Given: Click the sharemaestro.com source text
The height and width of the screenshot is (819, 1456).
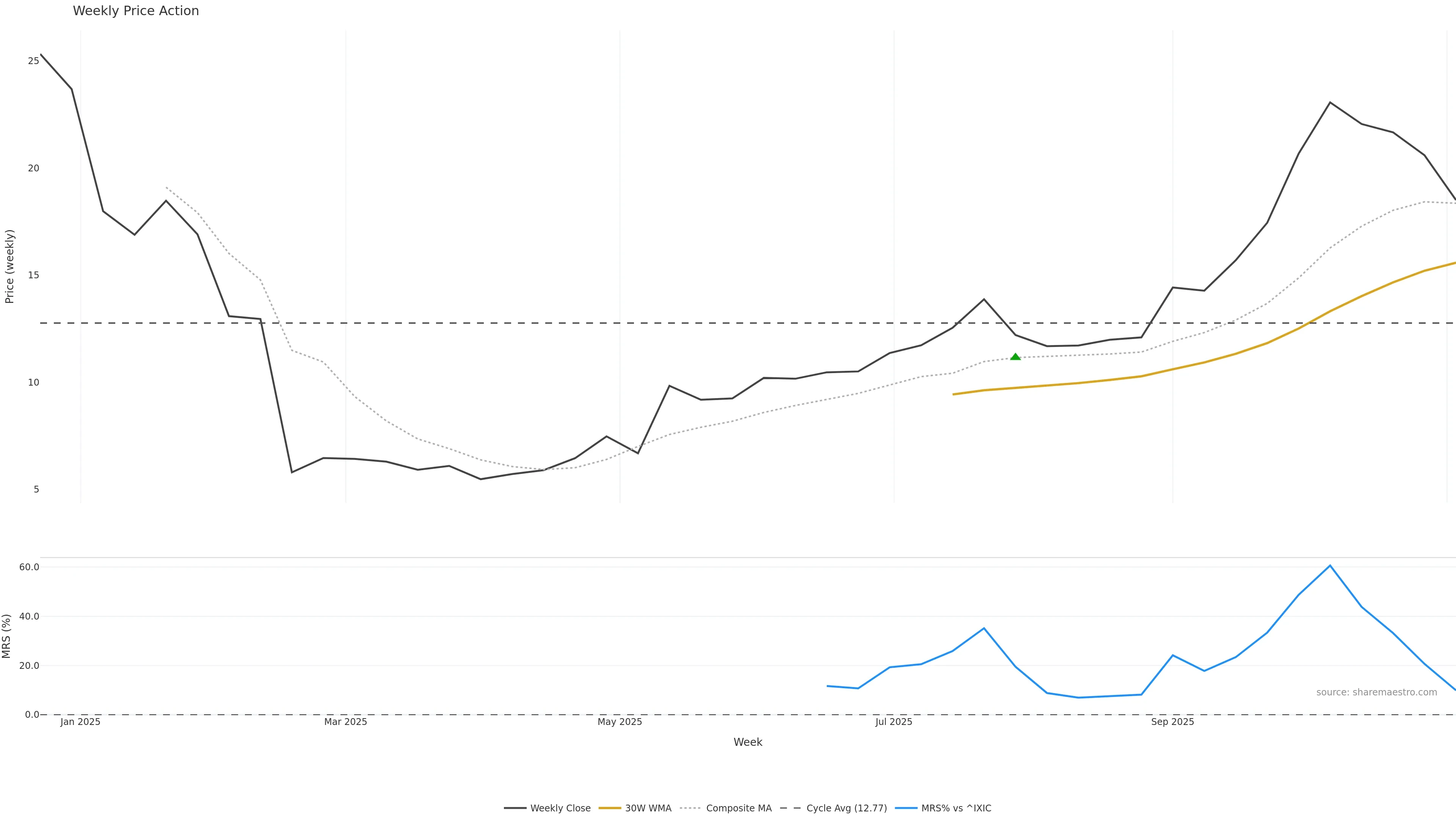Looking at the screenshot, I should tap(1376, 692).
